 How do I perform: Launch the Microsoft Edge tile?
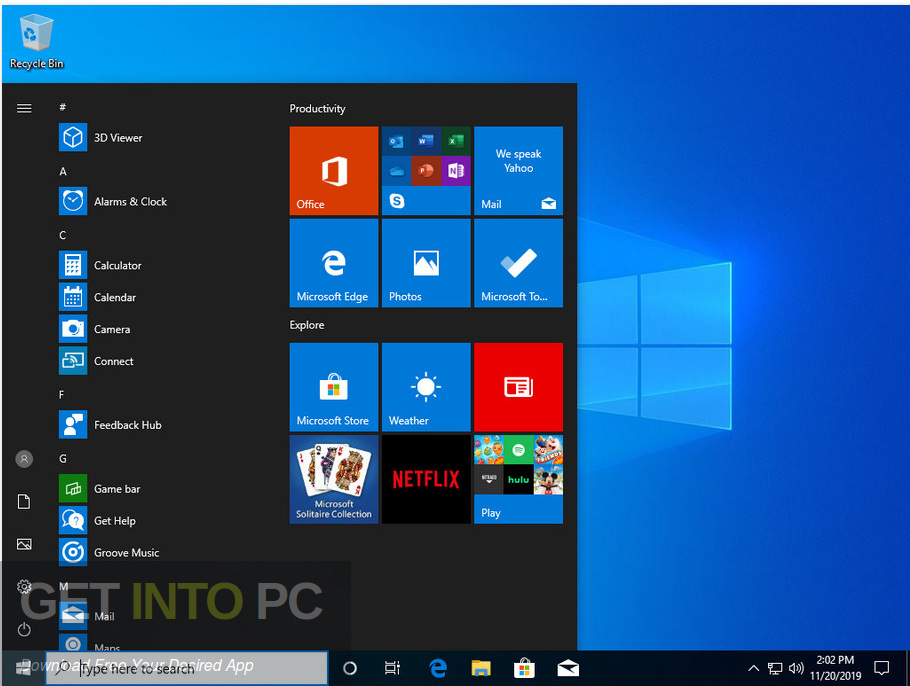pyautogui.click(x=334, y=263)
